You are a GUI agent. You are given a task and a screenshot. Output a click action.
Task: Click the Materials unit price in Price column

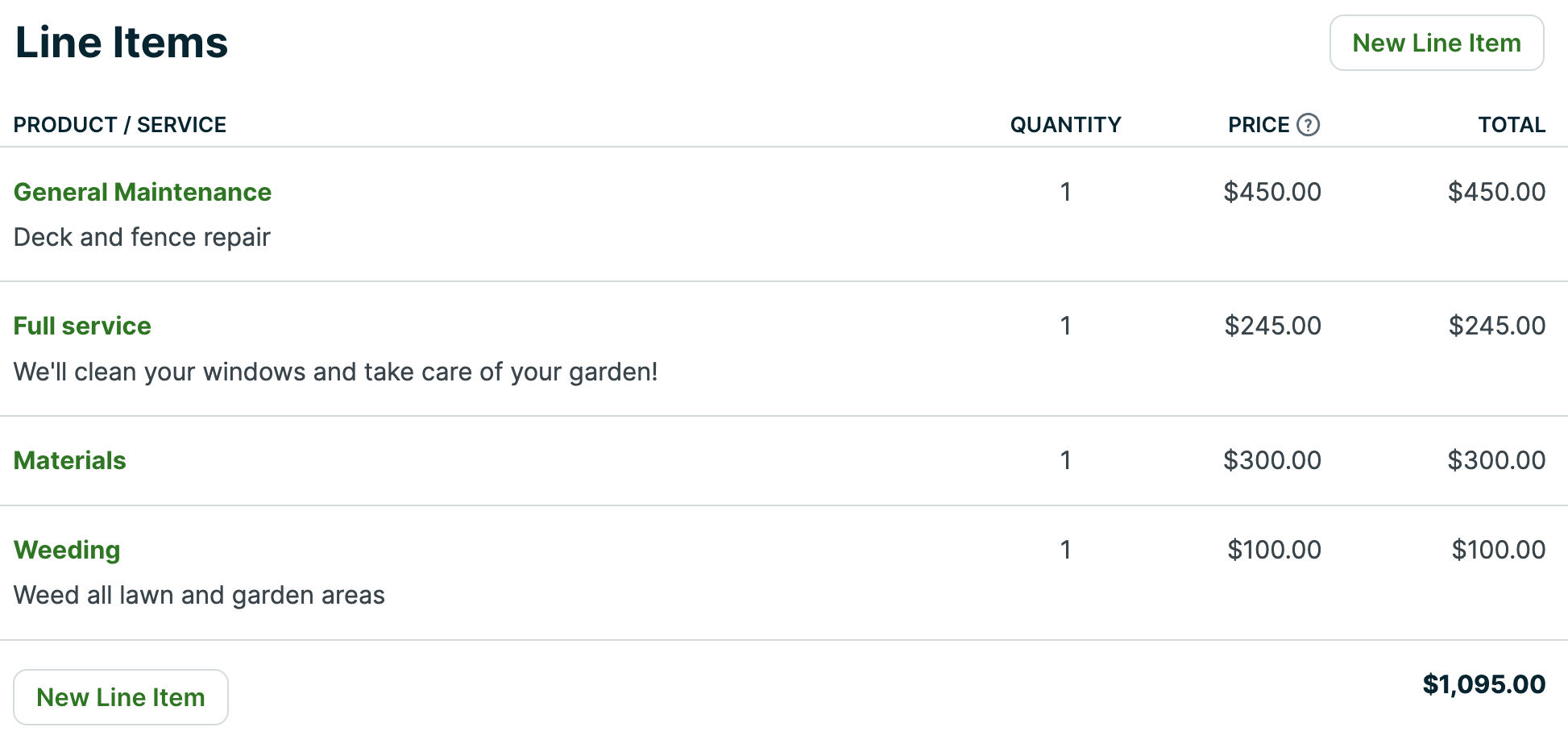pyautogui.click(x=1271, y=460)
